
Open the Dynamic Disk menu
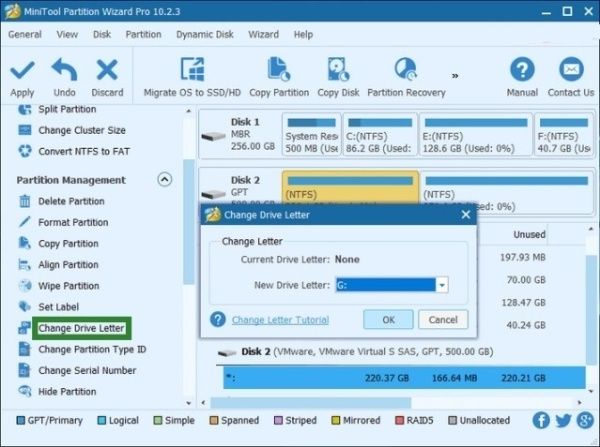point(205,34)
